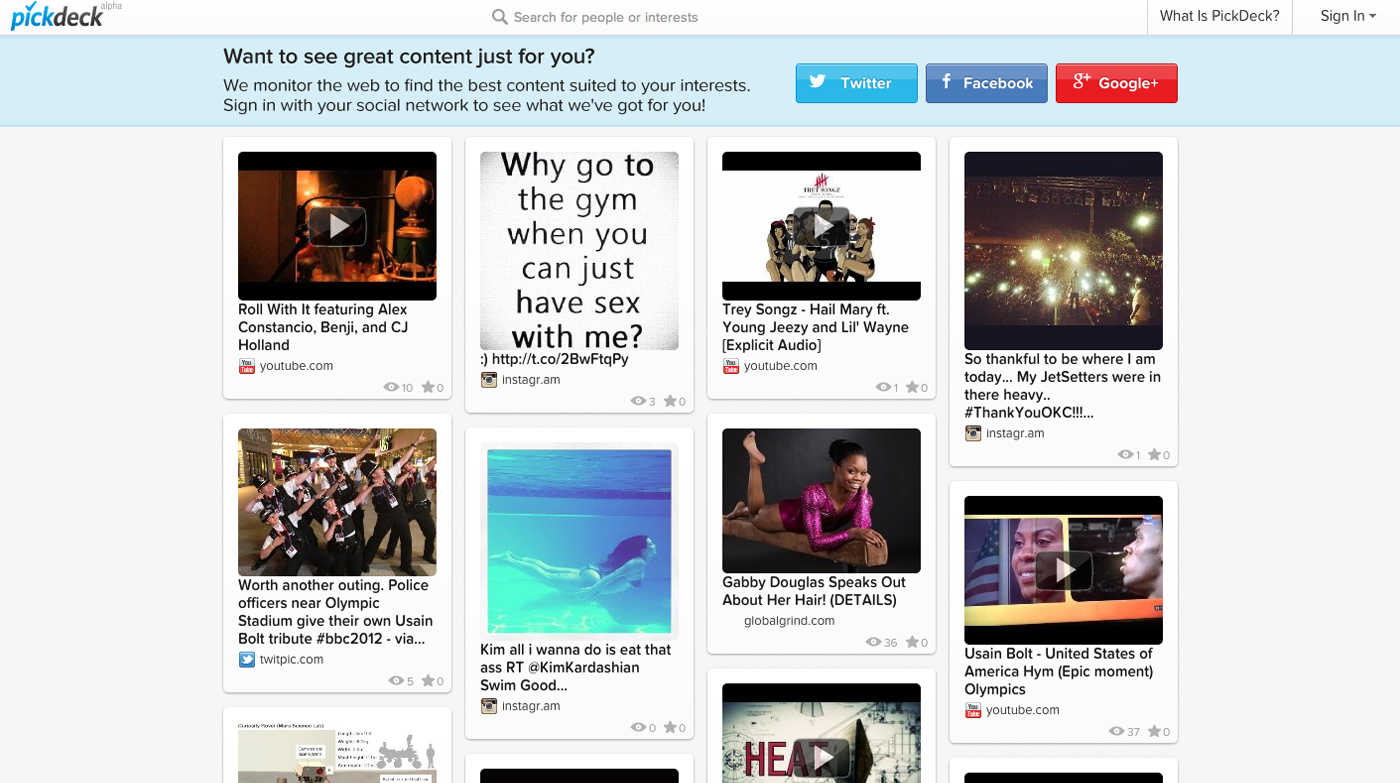Sign in with the Google+ button

[x=1116, y=83]
